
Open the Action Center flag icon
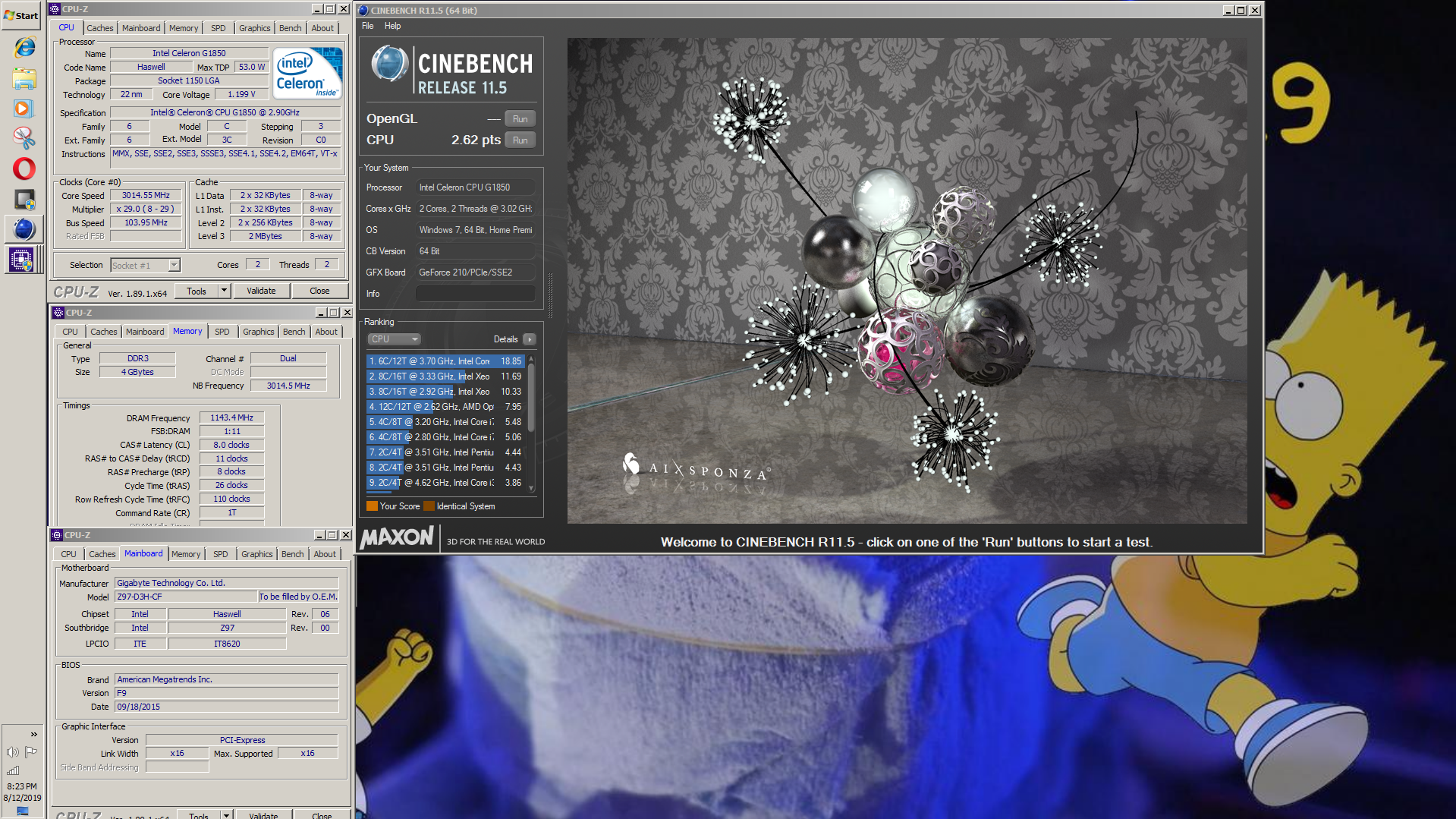tap(31, 752)
